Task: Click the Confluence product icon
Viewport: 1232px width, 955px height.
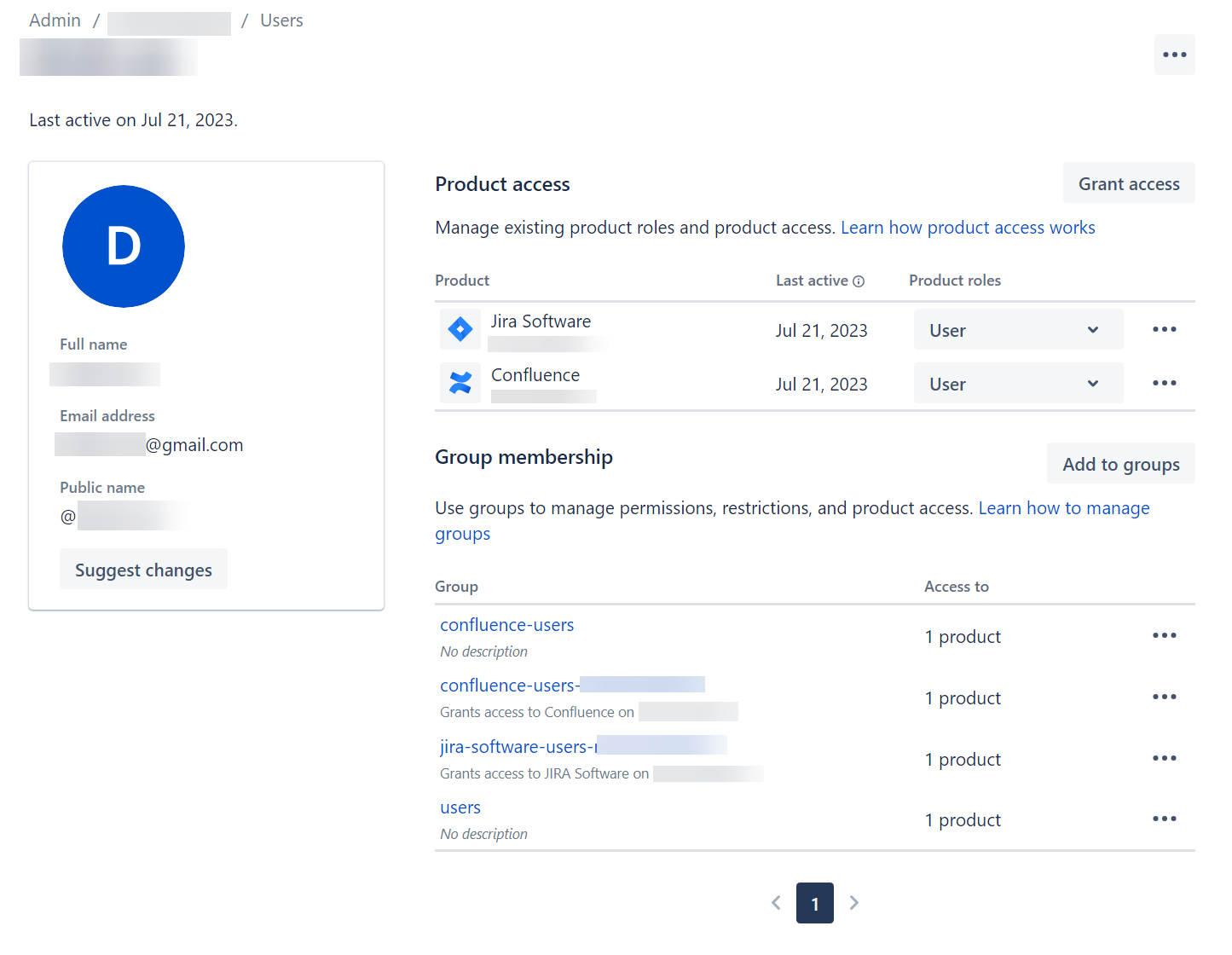Action: point(460,383)
